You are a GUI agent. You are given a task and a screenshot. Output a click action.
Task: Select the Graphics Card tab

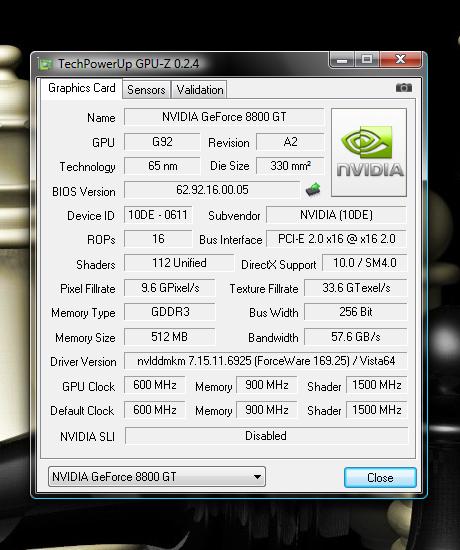(x=82, y=88)
